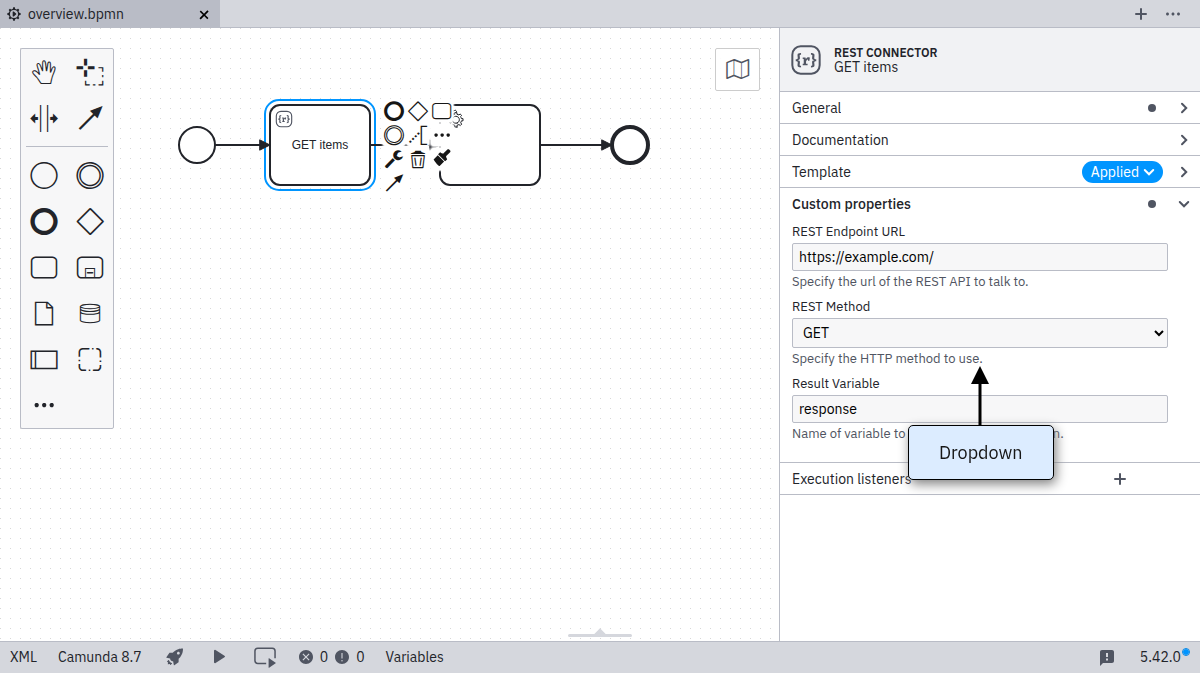Open the REST Method GET dropdown
This screenshot has width=1200, height=673.
point(979,333)
